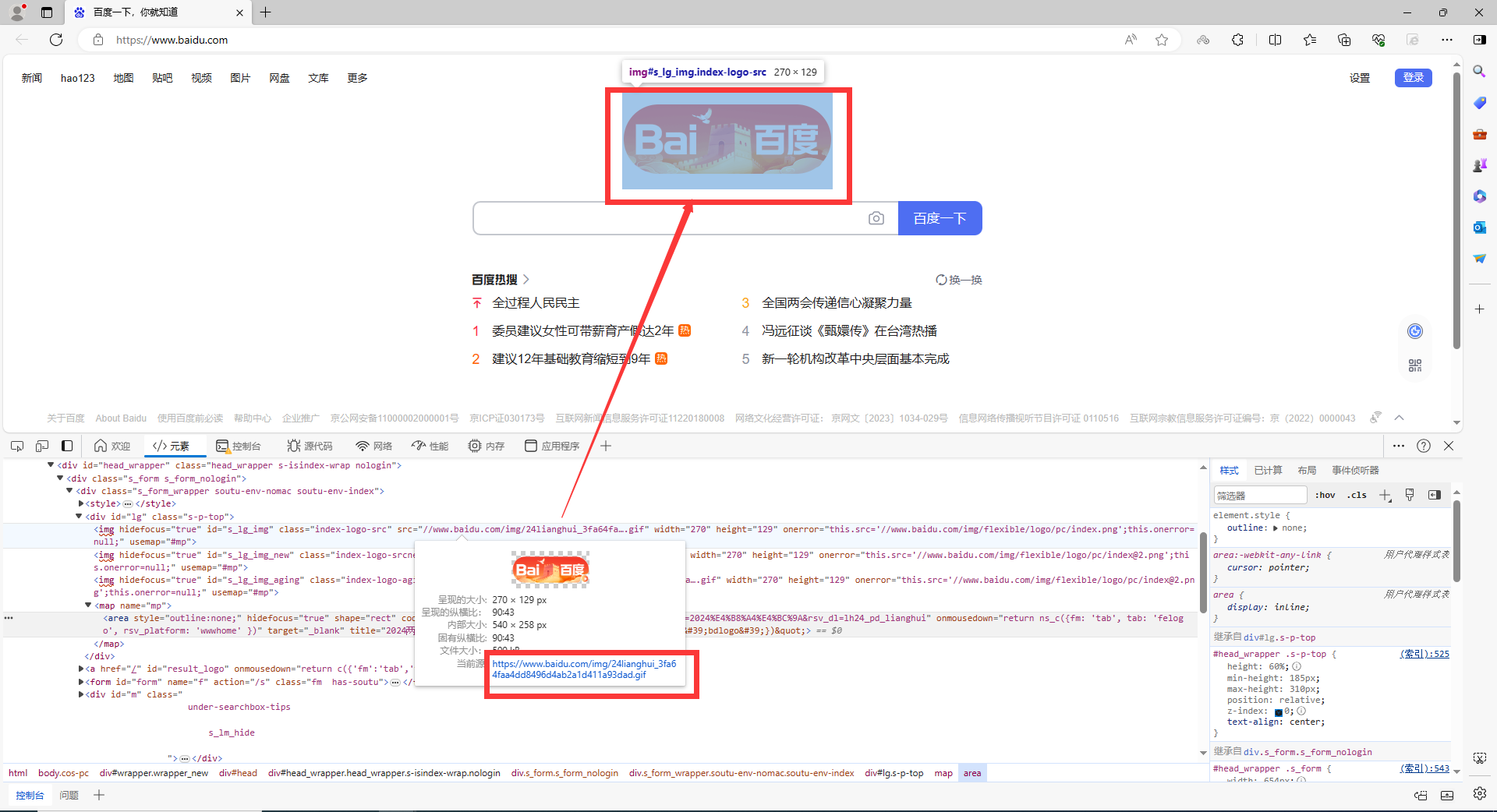Toggle device emulation mode in DevTools
The width and height of the screenshot is (1497, 812).
[42, 446]
